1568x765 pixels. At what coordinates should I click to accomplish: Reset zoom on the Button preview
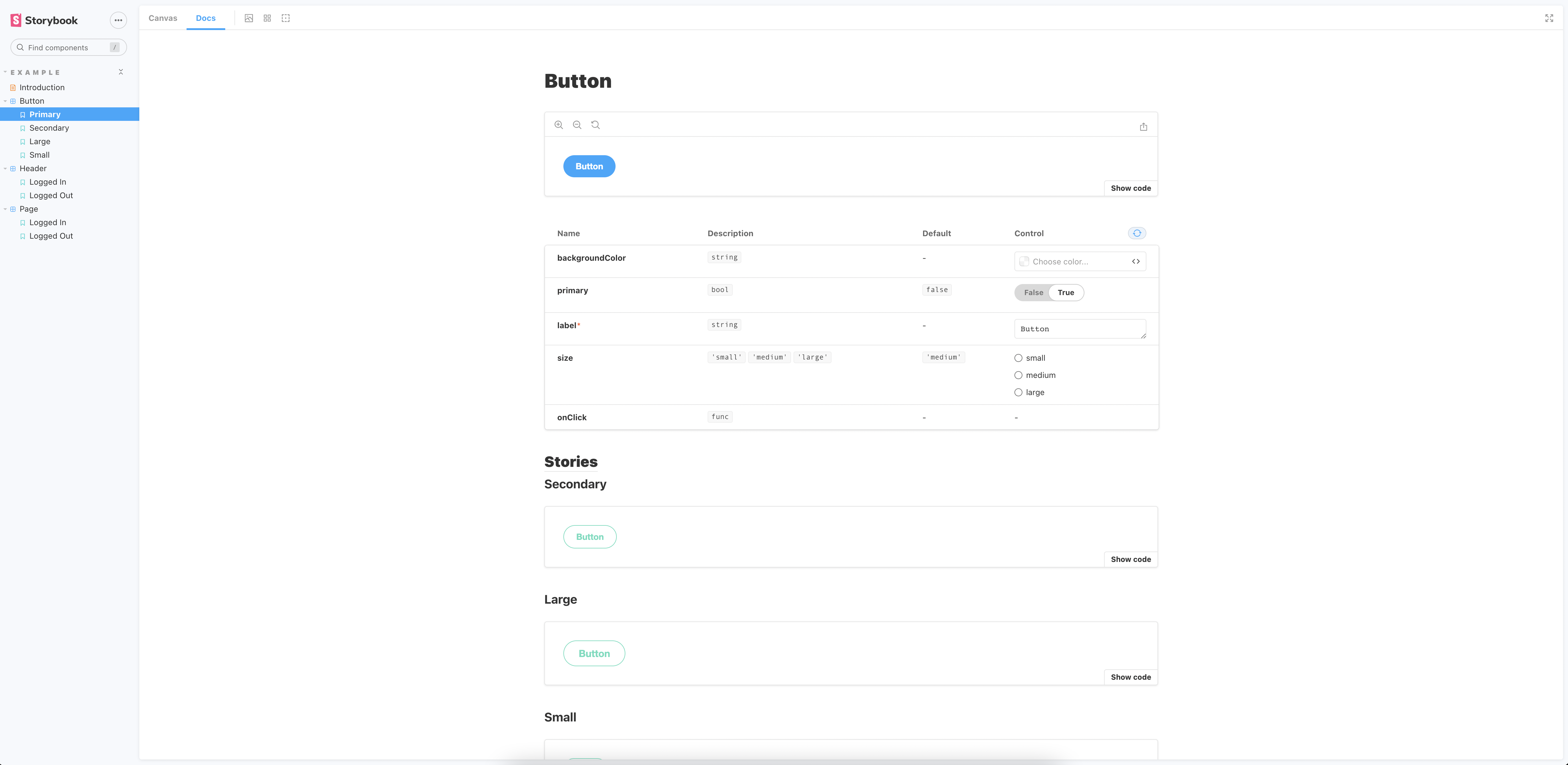click(x=596, y=125)
